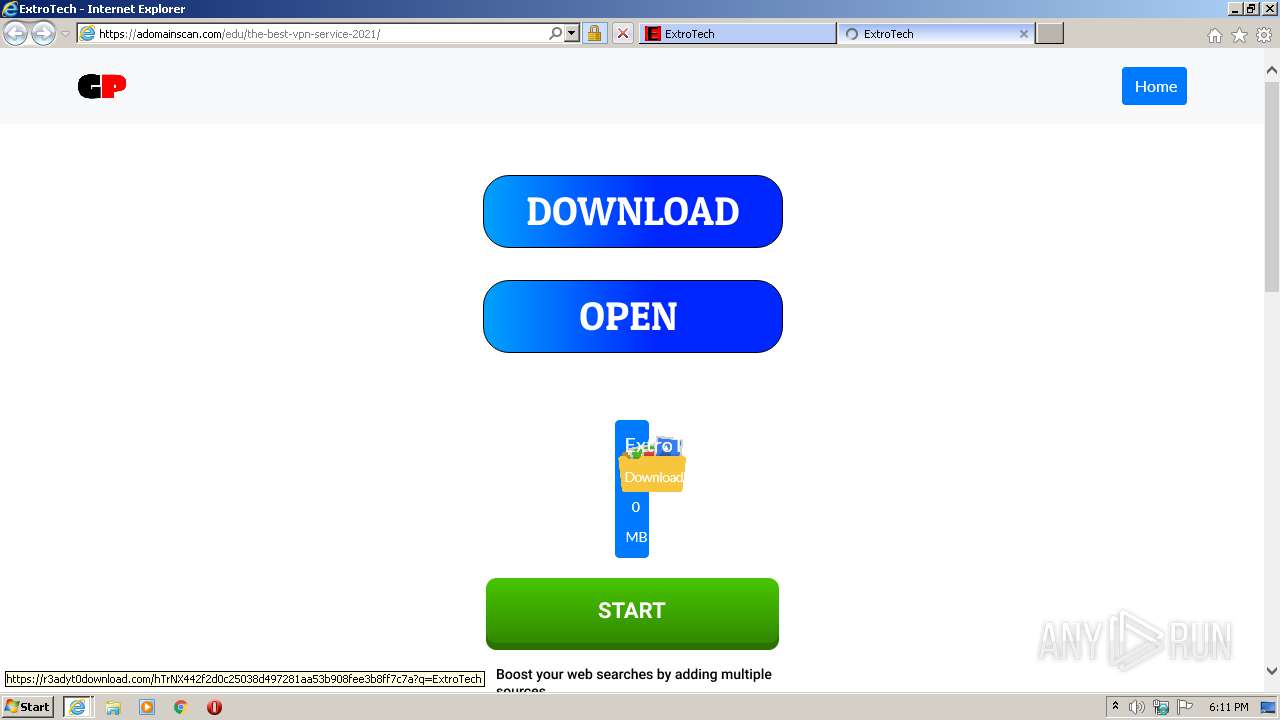Click the 6:11 PM clock
Screen dimensions: 1280x720
click(1228, 707)
